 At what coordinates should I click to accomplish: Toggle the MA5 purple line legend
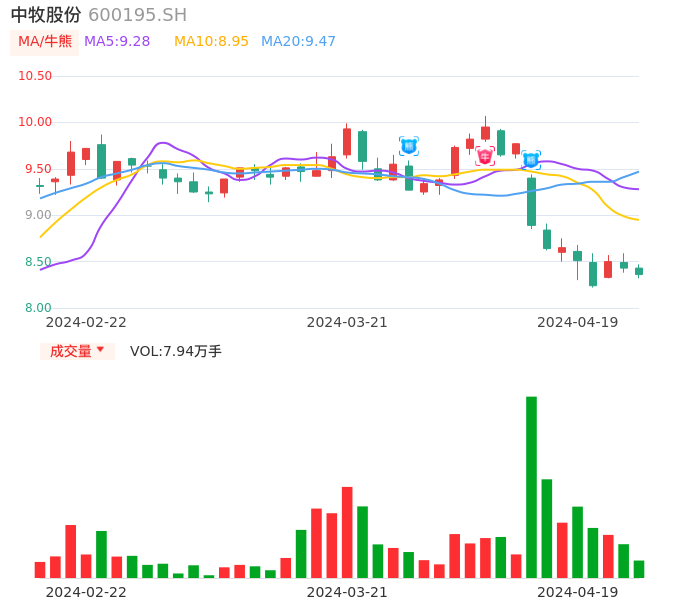[117, 42]
